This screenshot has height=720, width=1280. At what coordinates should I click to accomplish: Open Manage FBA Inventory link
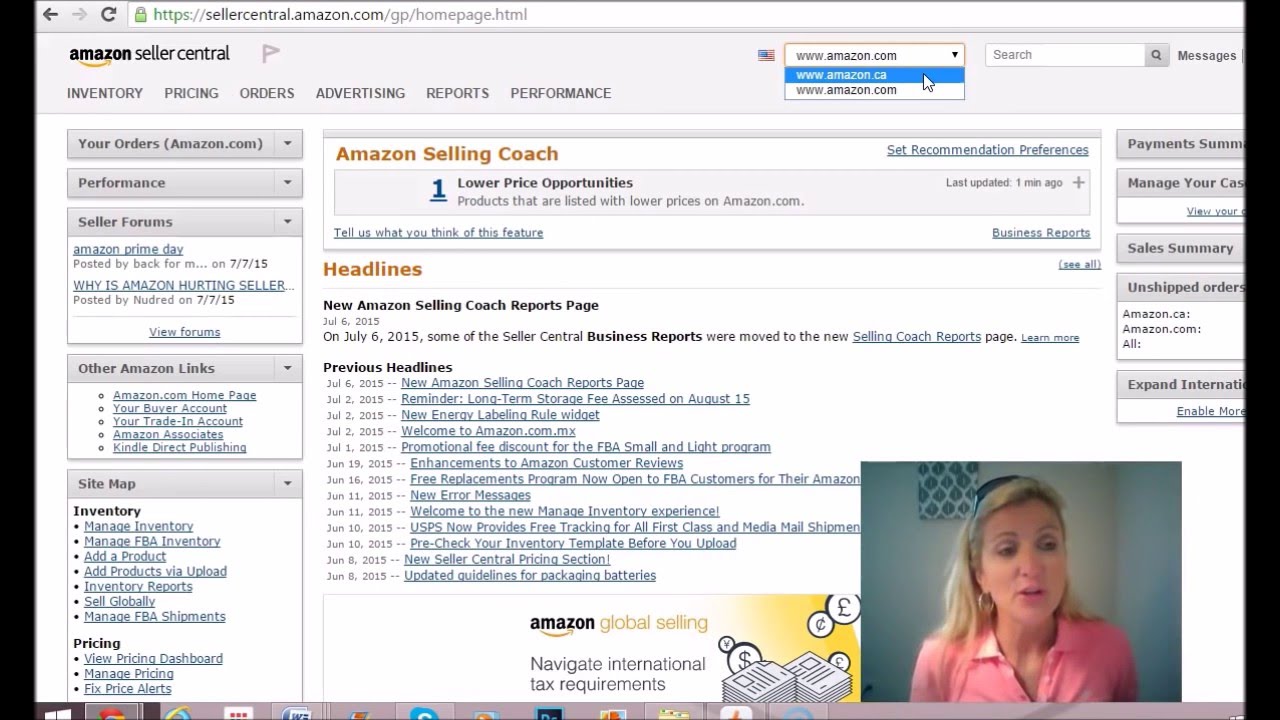coord(152,541)
